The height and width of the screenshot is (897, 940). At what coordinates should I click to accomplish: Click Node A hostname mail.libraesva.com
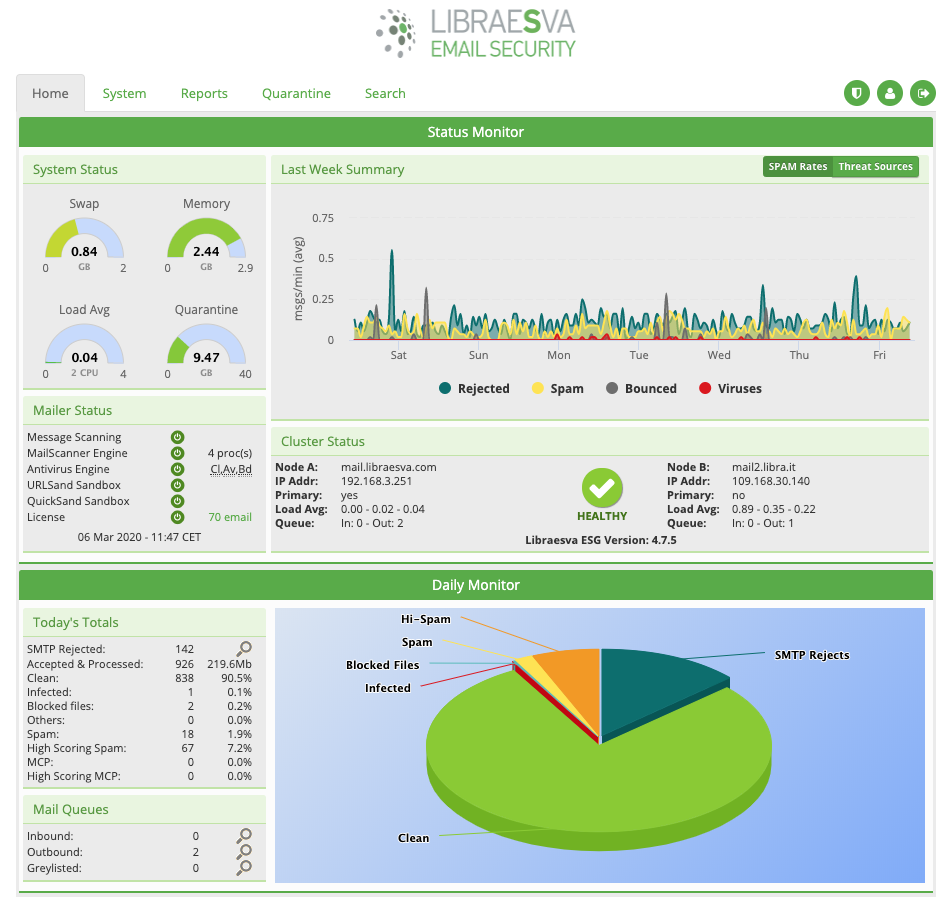(388, 467)
